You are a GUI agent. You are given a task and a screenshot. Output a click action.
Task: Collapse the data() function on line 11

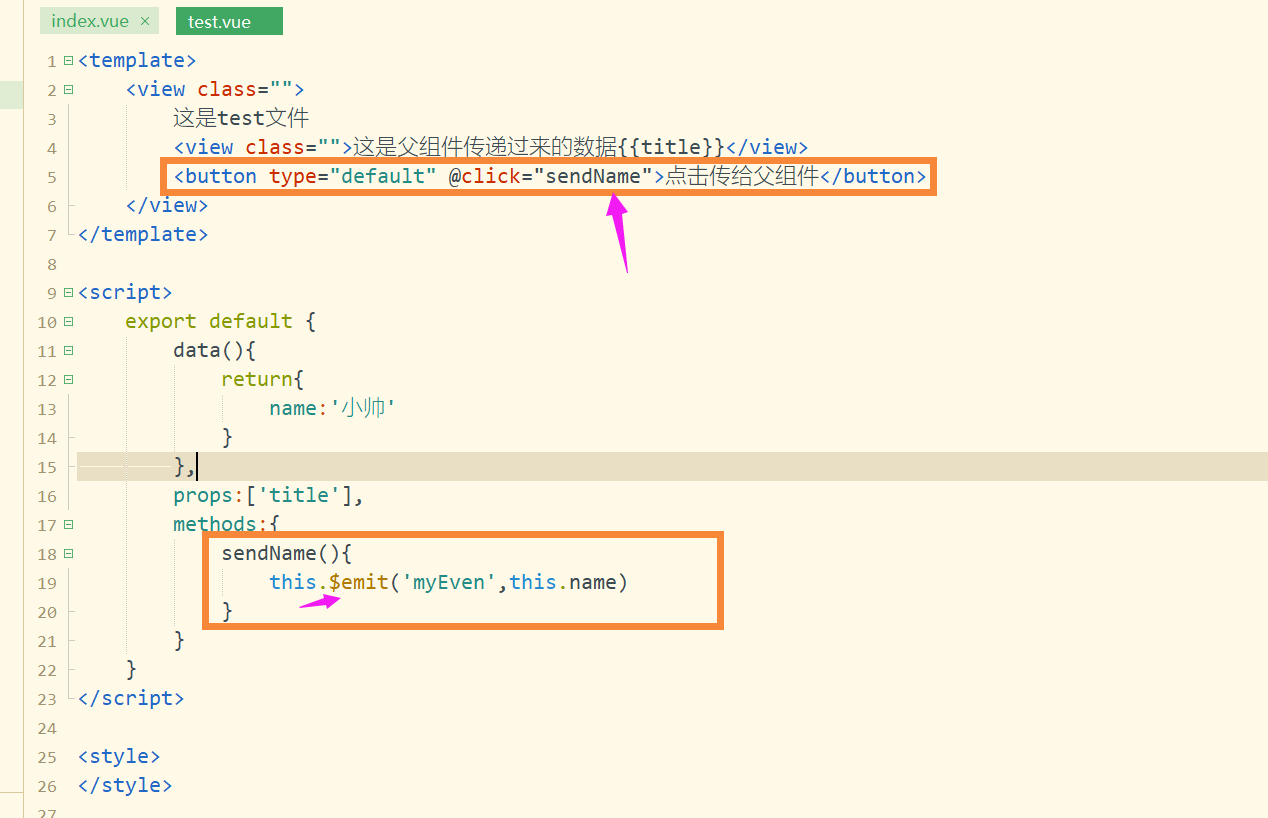(x=68, y=351)
